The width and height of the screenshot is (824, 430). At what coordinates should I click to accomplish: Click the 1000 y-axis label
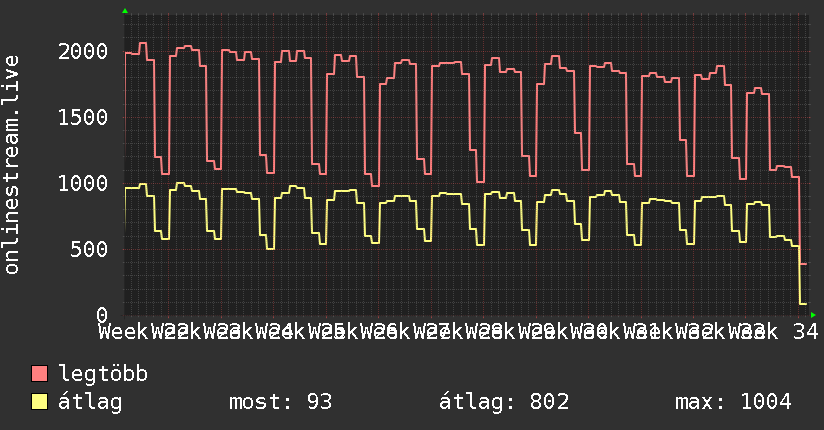click(83, 183)
